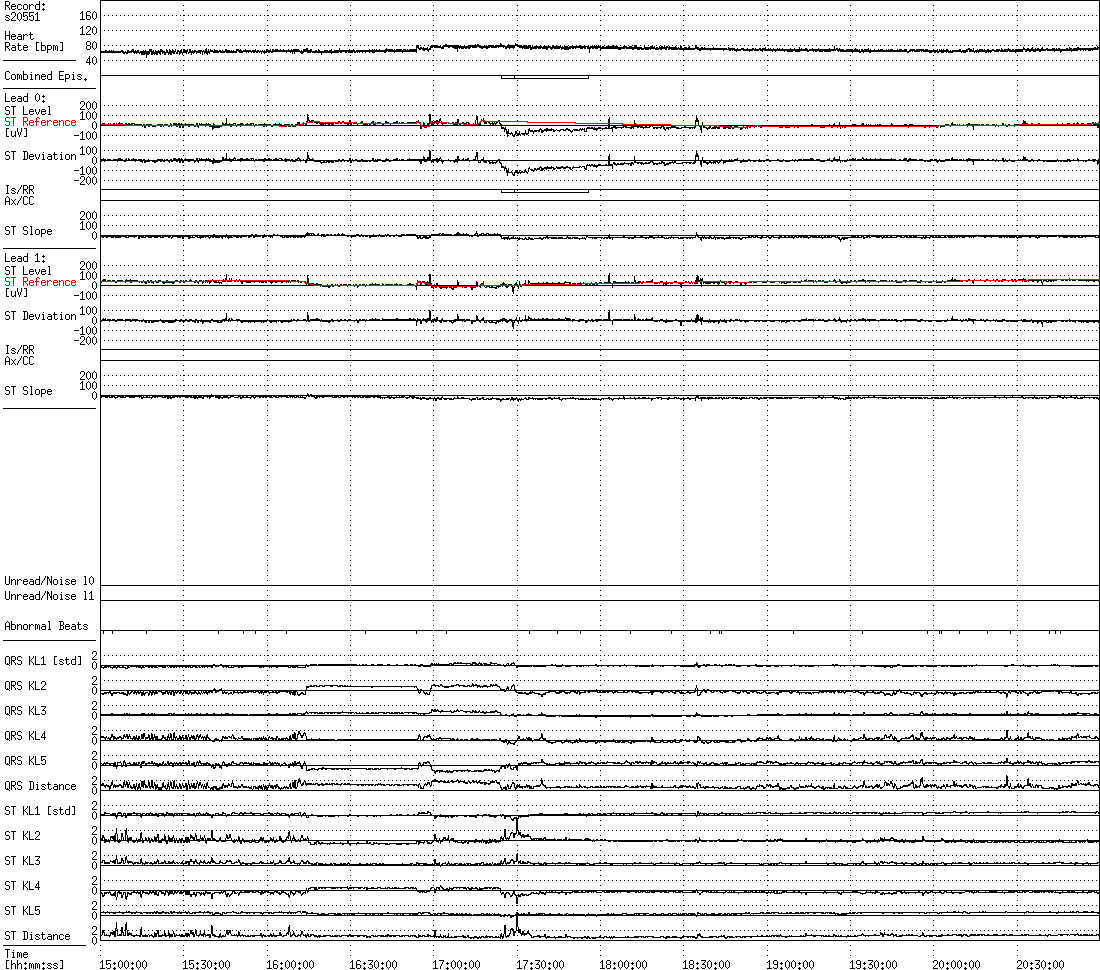Click the QRS Distance row label
Screen dimensions: 1100x970
40,786
